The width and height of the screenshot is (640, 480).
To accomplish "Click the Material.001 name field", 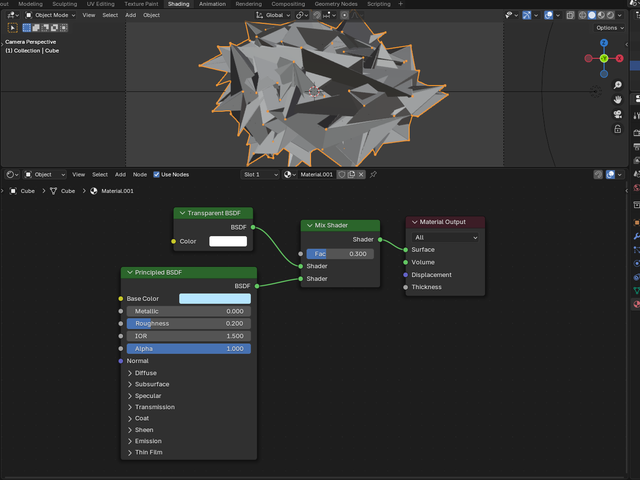I will [x=316, y=175].
